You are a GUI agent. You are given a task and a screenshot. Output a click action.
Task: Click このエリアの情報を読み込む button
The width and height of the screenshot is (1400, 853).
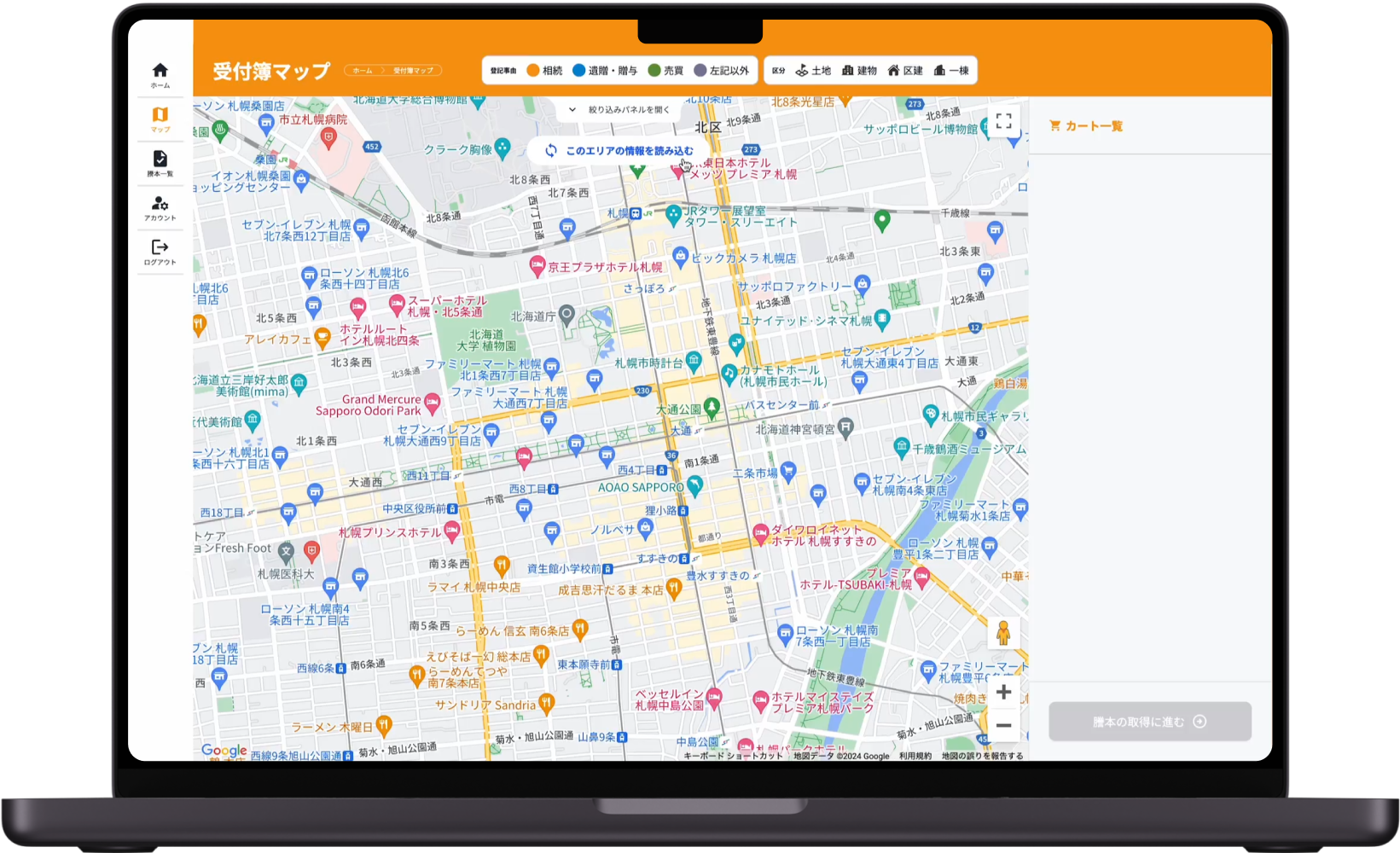(x=619, y=151)
